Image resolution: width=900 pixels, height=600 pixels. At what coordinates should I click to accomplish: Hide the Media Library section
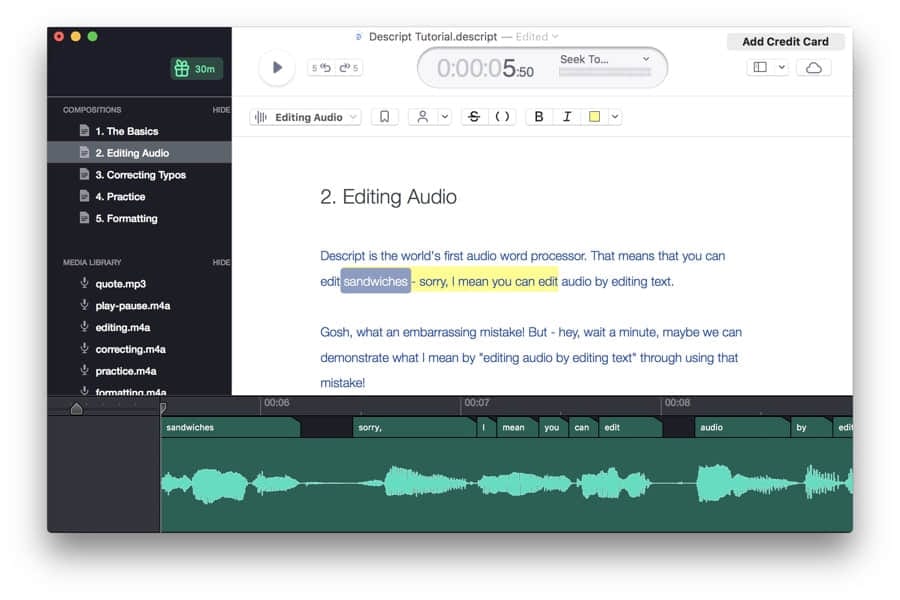coord(221,262)
